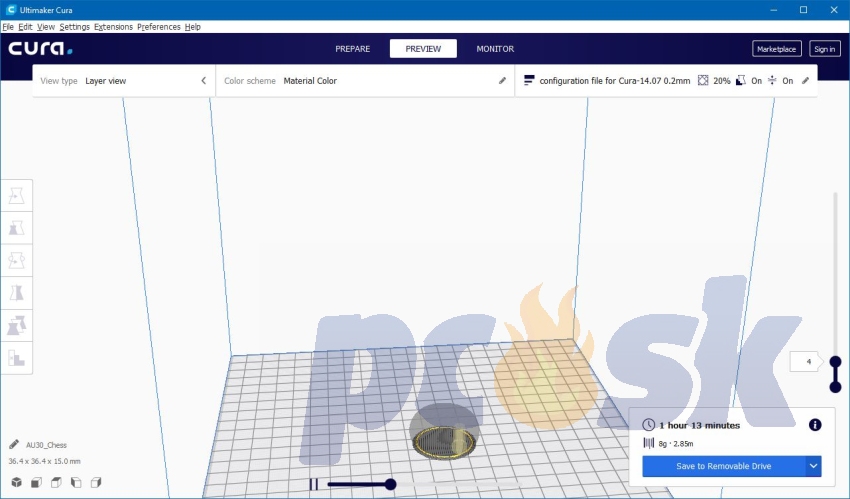Open the Extensions menu

(x=113, y=27)
